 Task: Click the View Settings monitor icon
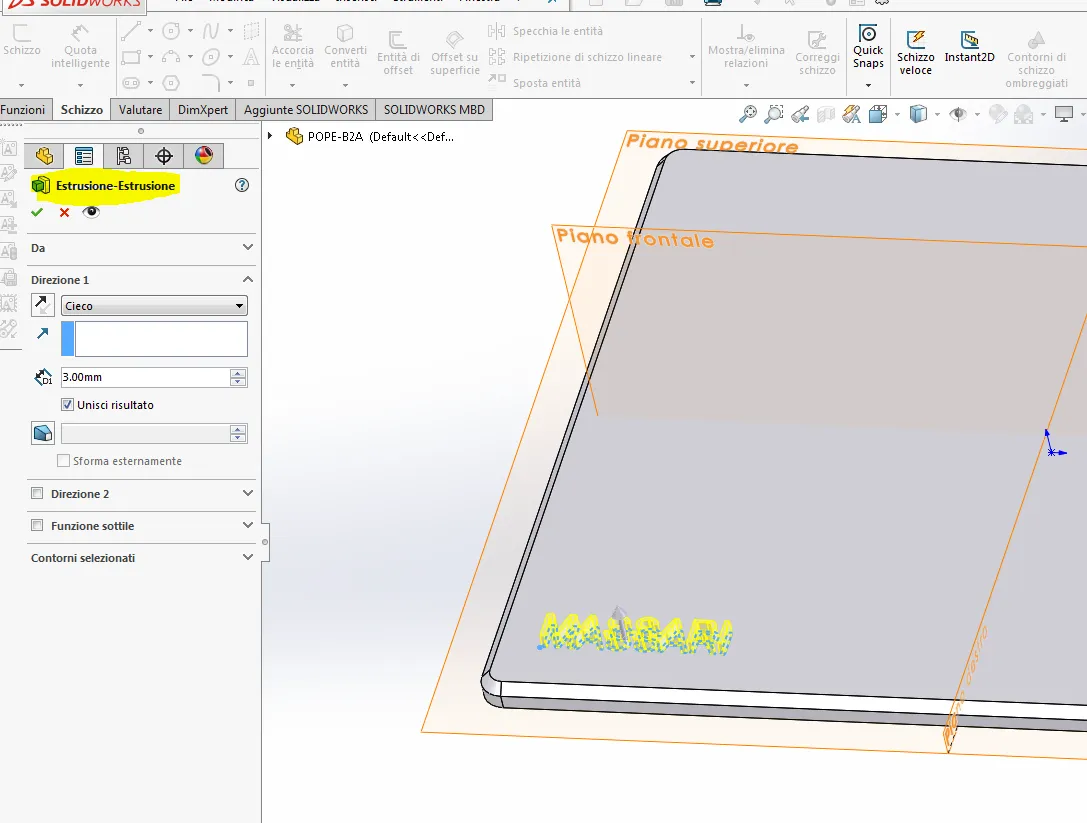[1063, 114]
